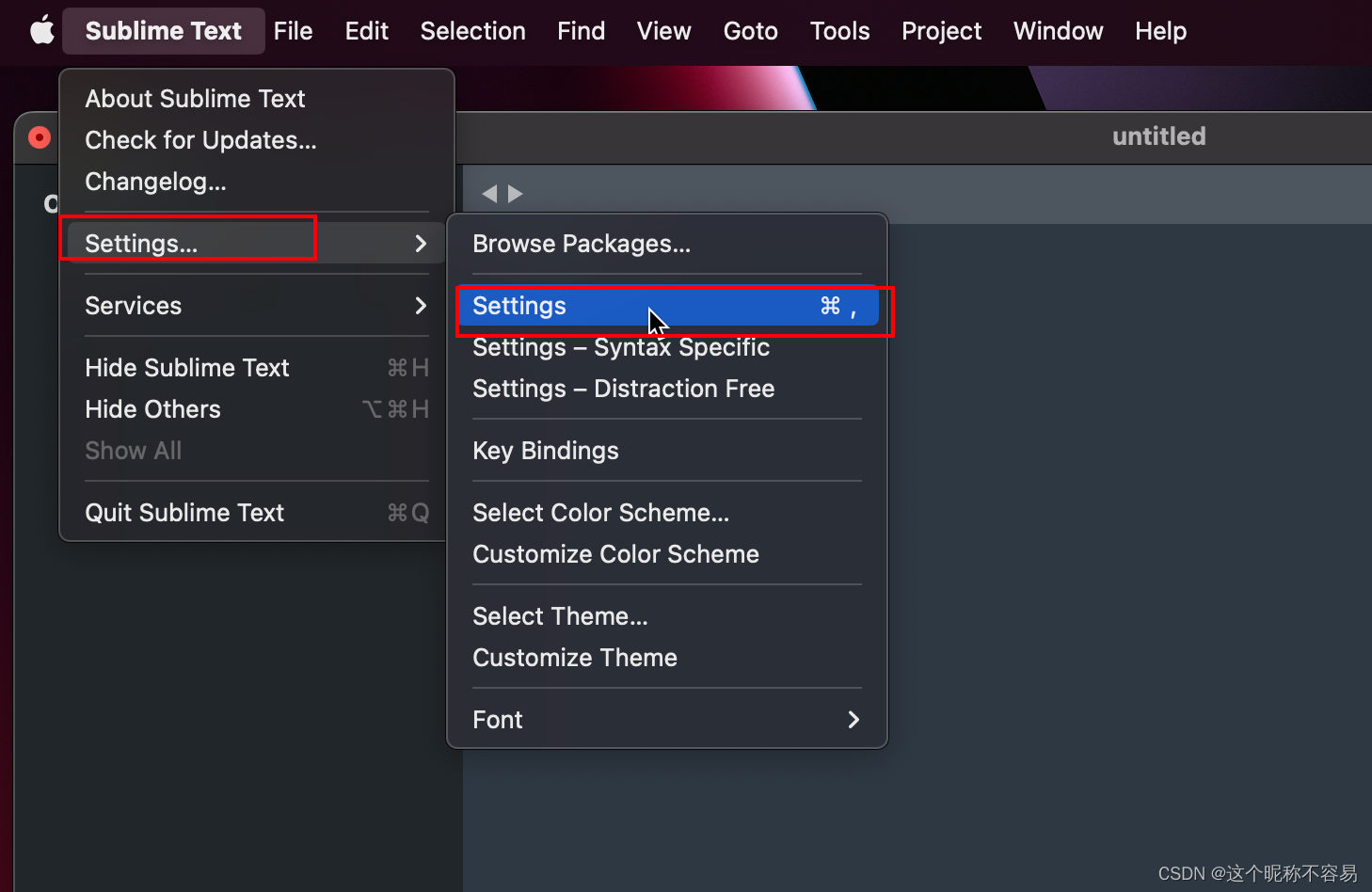Open Settings – Distraction Free
1372x892 pixels.
click(667, 389)
